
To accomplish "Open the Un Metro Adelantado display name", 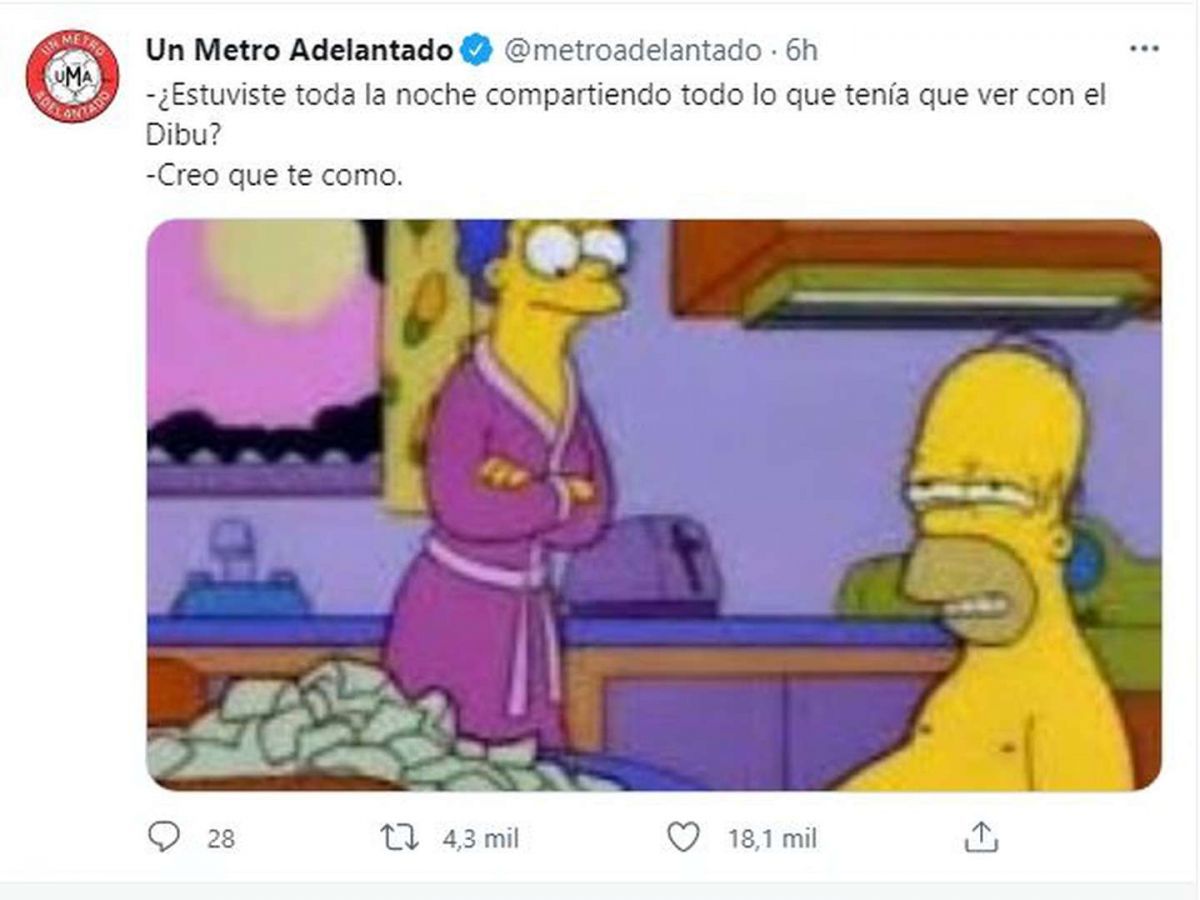I will point(299,49).
